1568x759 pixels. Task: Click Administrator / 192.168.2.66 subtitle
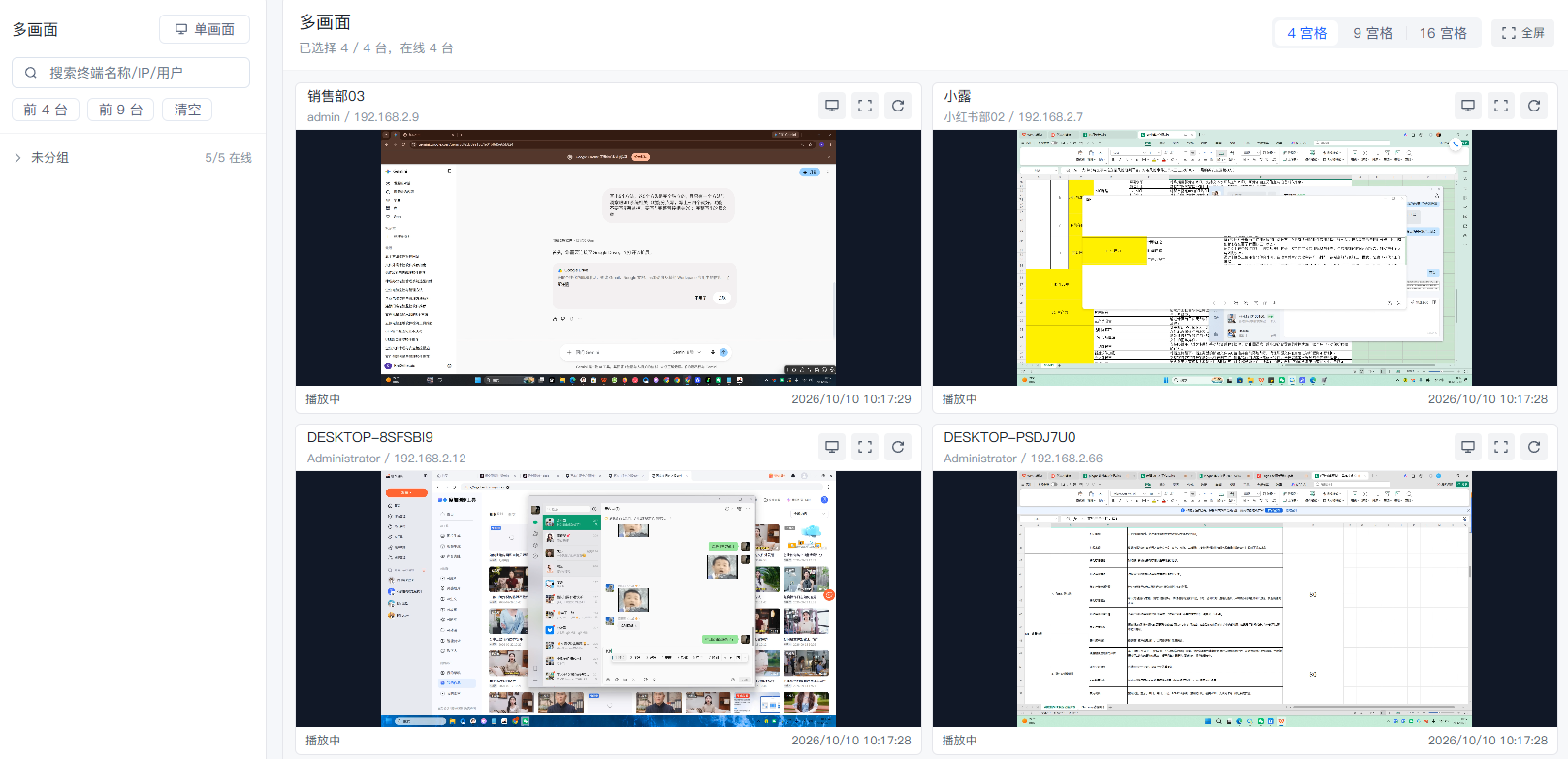1023,459
